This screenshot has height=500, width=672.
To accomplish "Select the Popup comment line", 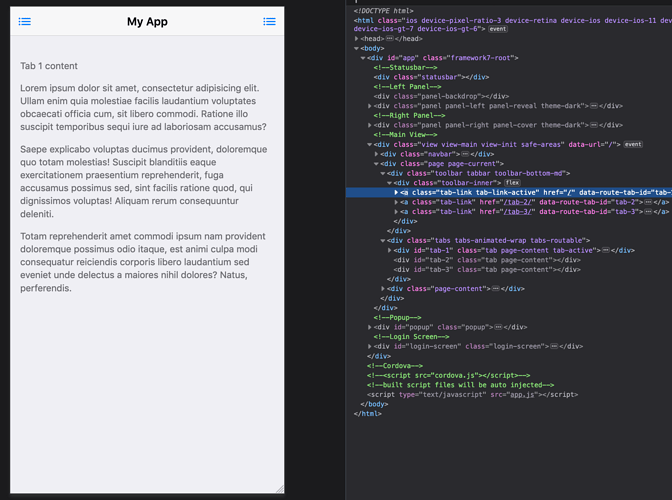I will 397,317.
